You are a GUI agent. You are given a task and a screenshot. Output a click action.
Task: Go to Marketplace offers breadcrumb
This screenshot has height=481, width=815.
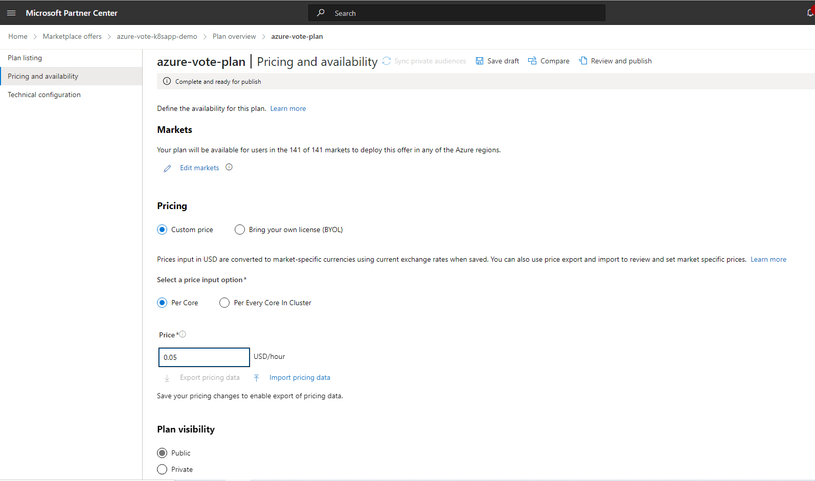click(x=72, y=36)
